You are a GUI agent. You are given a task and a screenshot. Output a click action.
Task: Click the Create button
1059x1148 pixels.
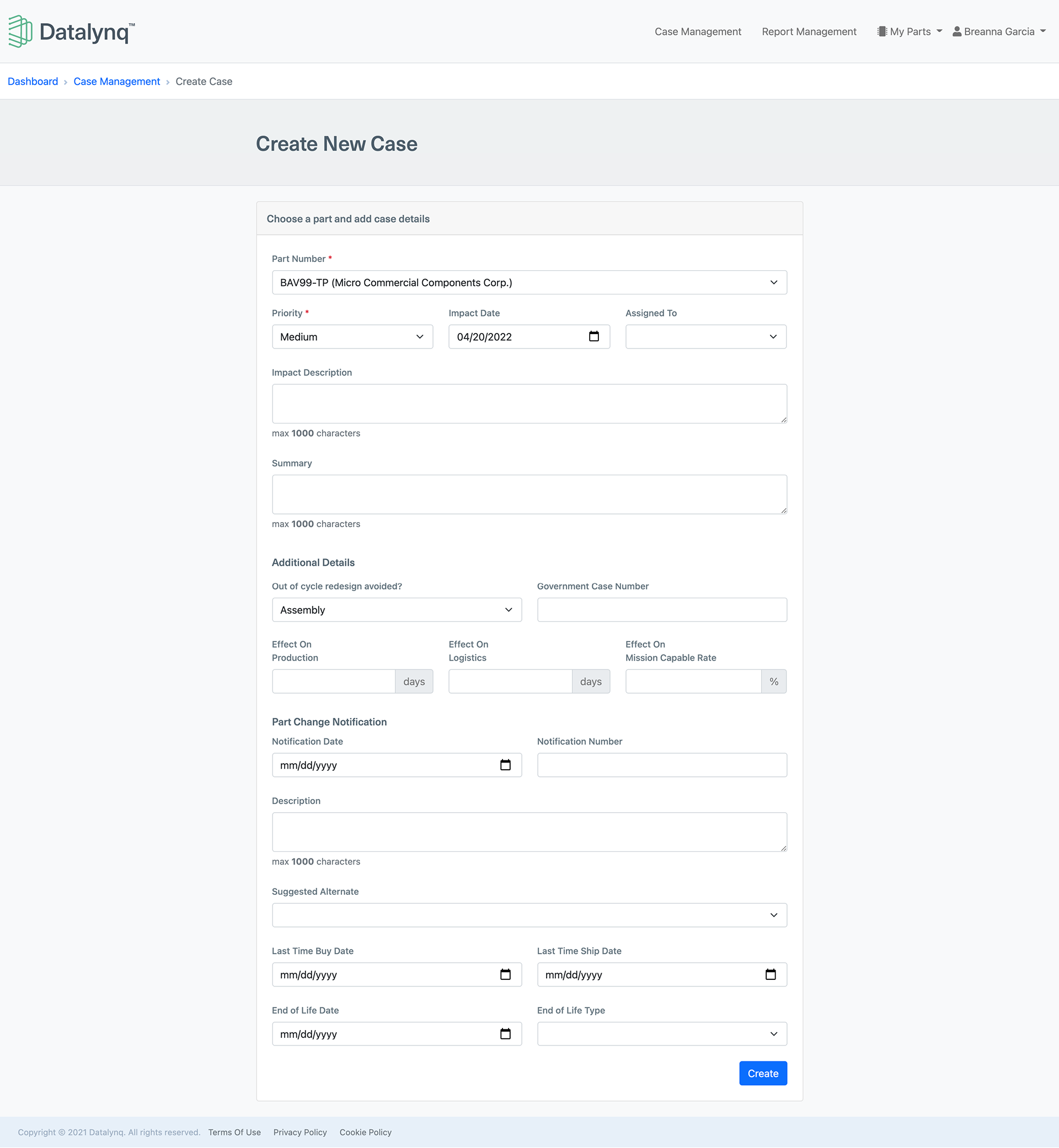(x=763, y=1074)
